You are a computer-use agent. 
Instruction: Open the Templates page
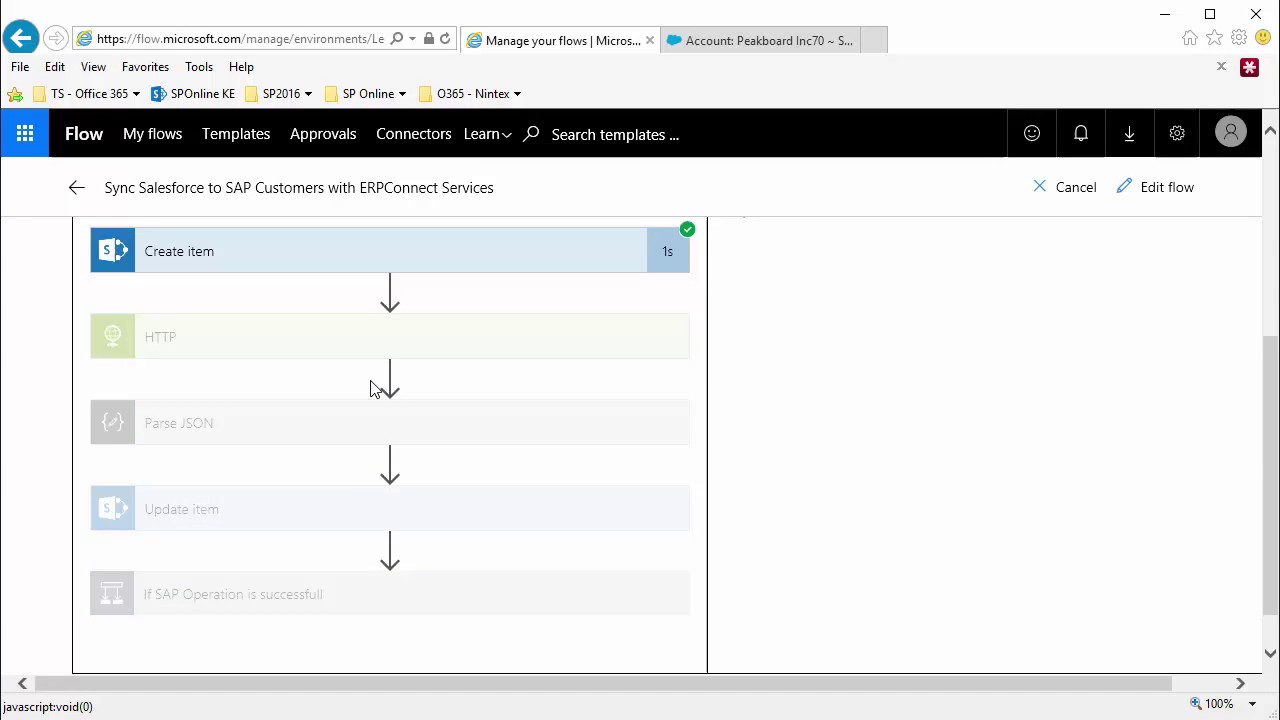236,134
